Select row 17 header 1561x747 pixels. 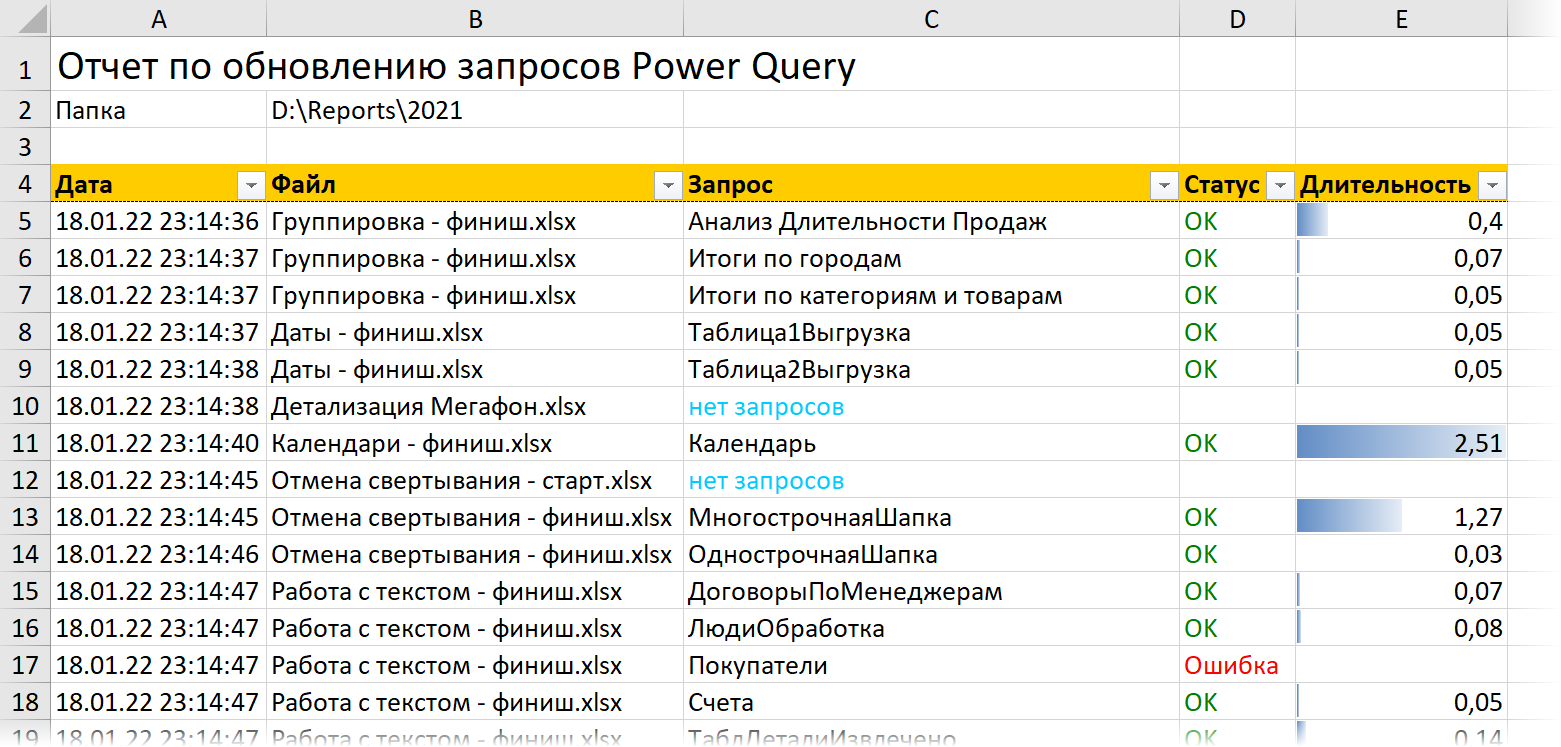[x=25, y=665]
